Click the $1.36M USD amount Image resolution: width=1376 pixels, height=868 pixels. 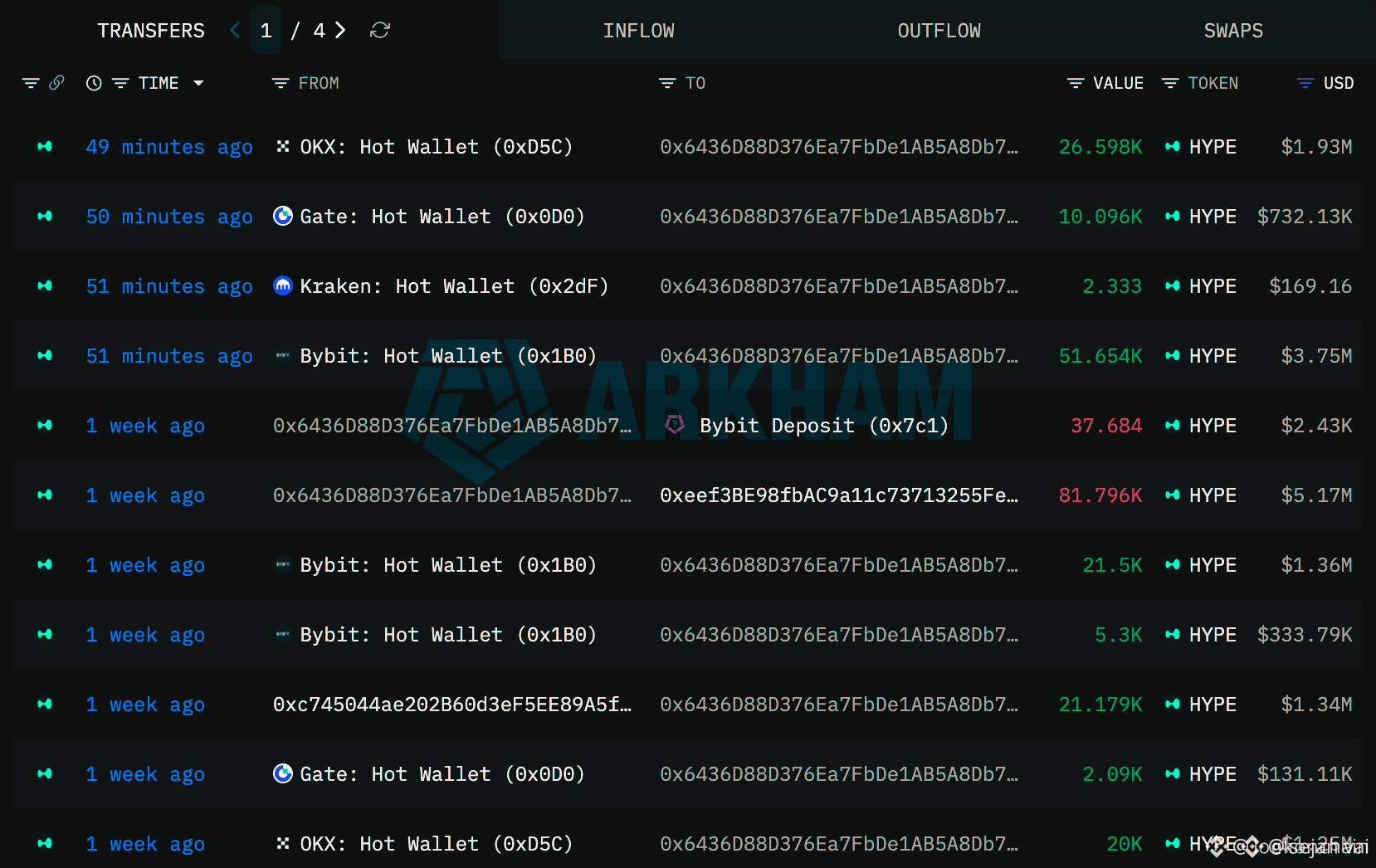pos(1316,565)
